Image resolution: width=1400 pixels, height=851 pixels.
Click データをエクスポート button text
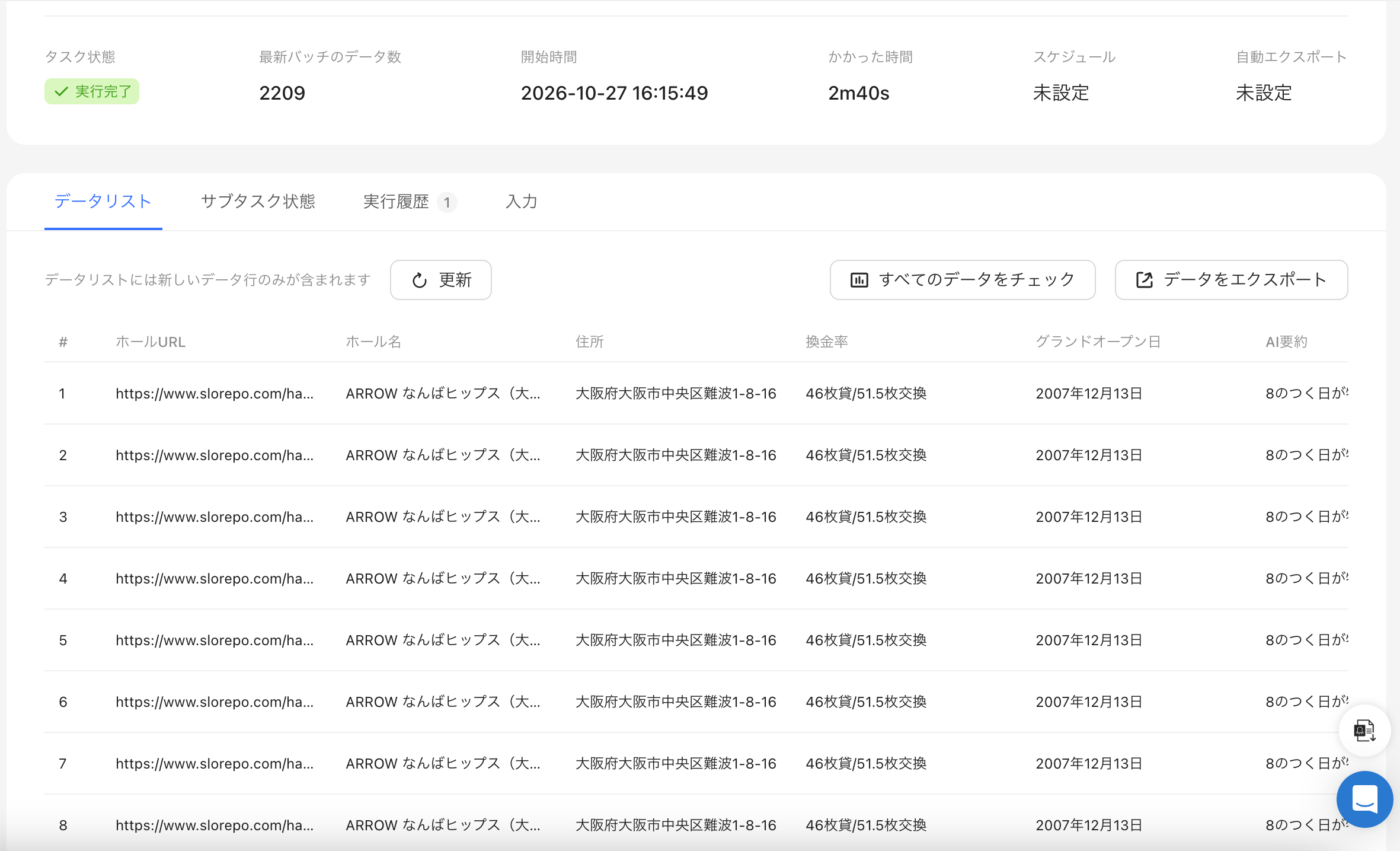pos(1245,280)
